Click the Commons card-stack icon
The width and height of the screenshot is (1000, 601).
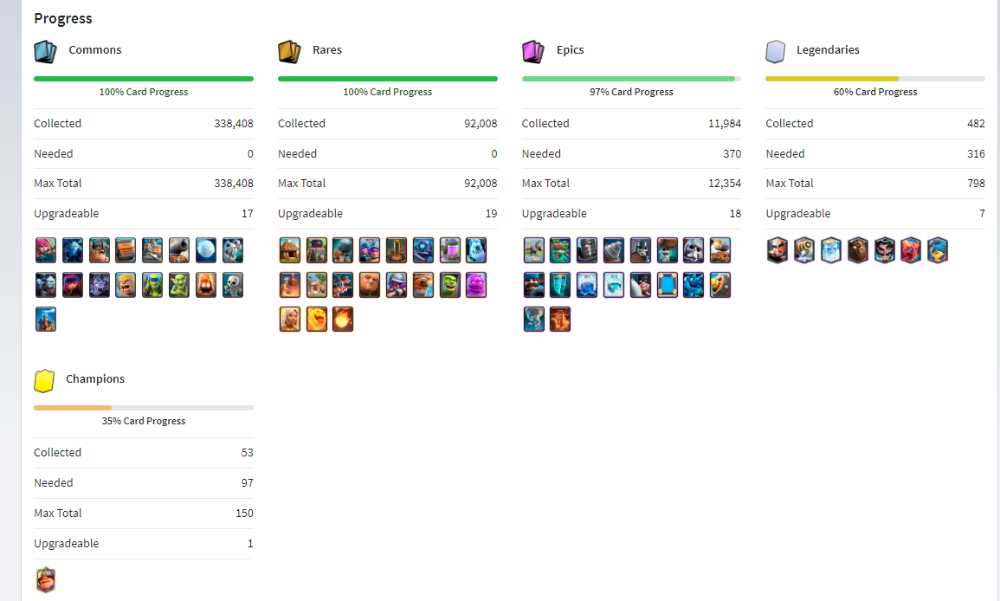(45, 52)
